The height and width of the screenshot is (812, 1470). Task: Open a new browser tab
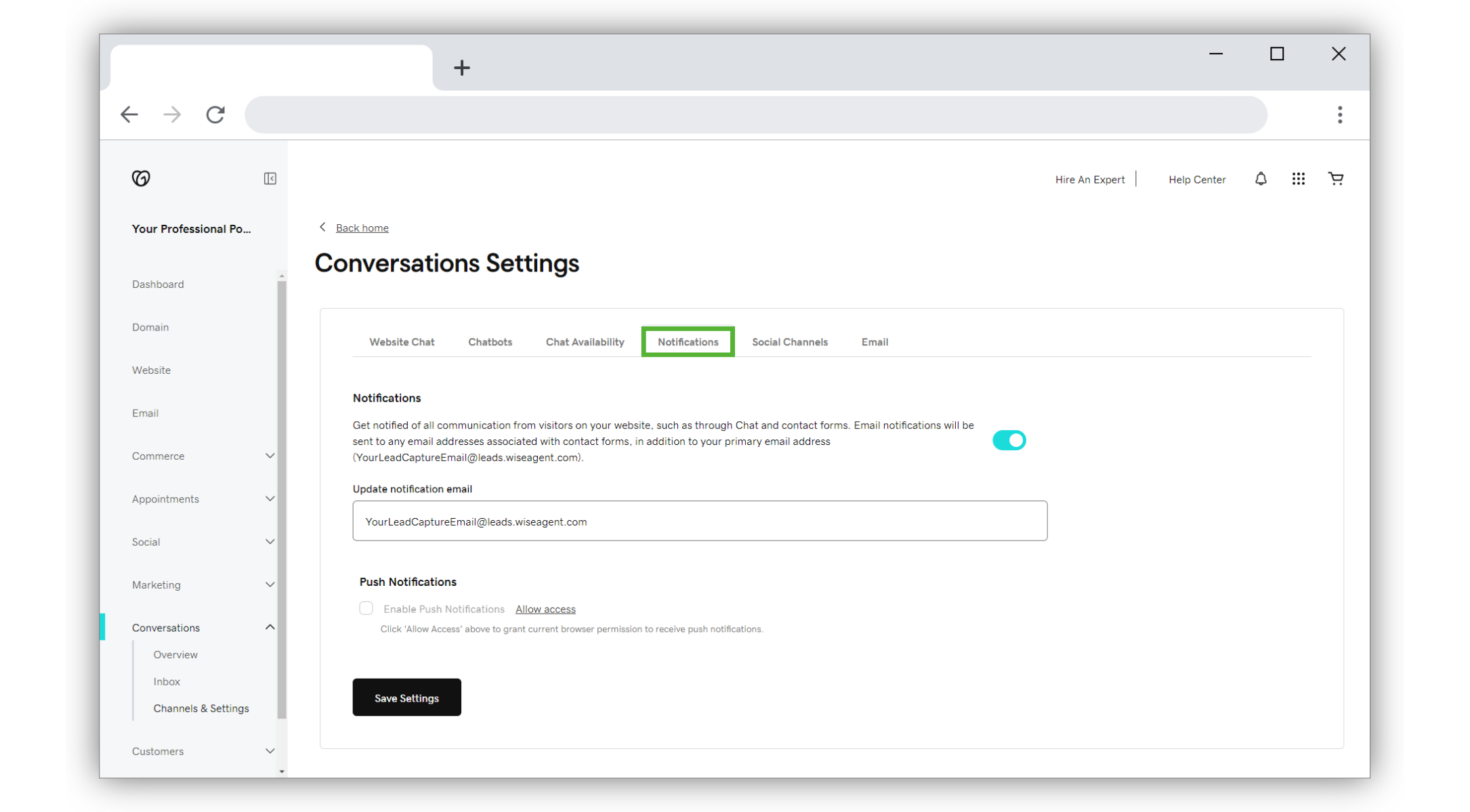[x=462, y=68]
